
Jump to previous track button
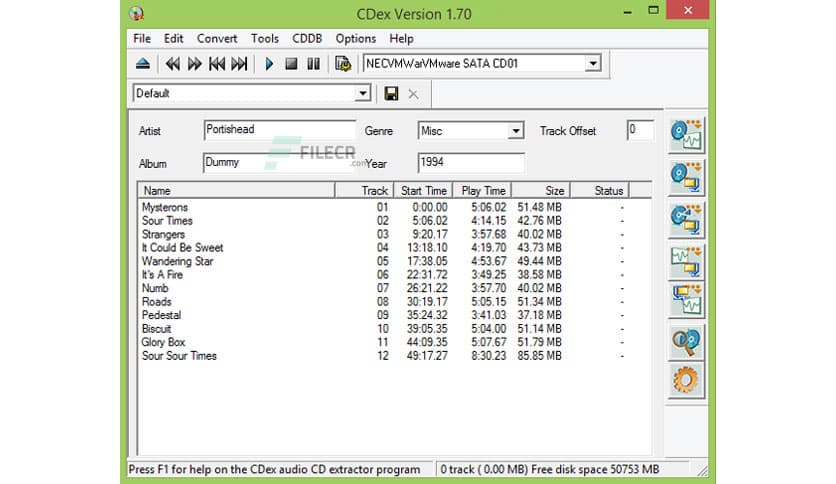(x=217, y=64)
